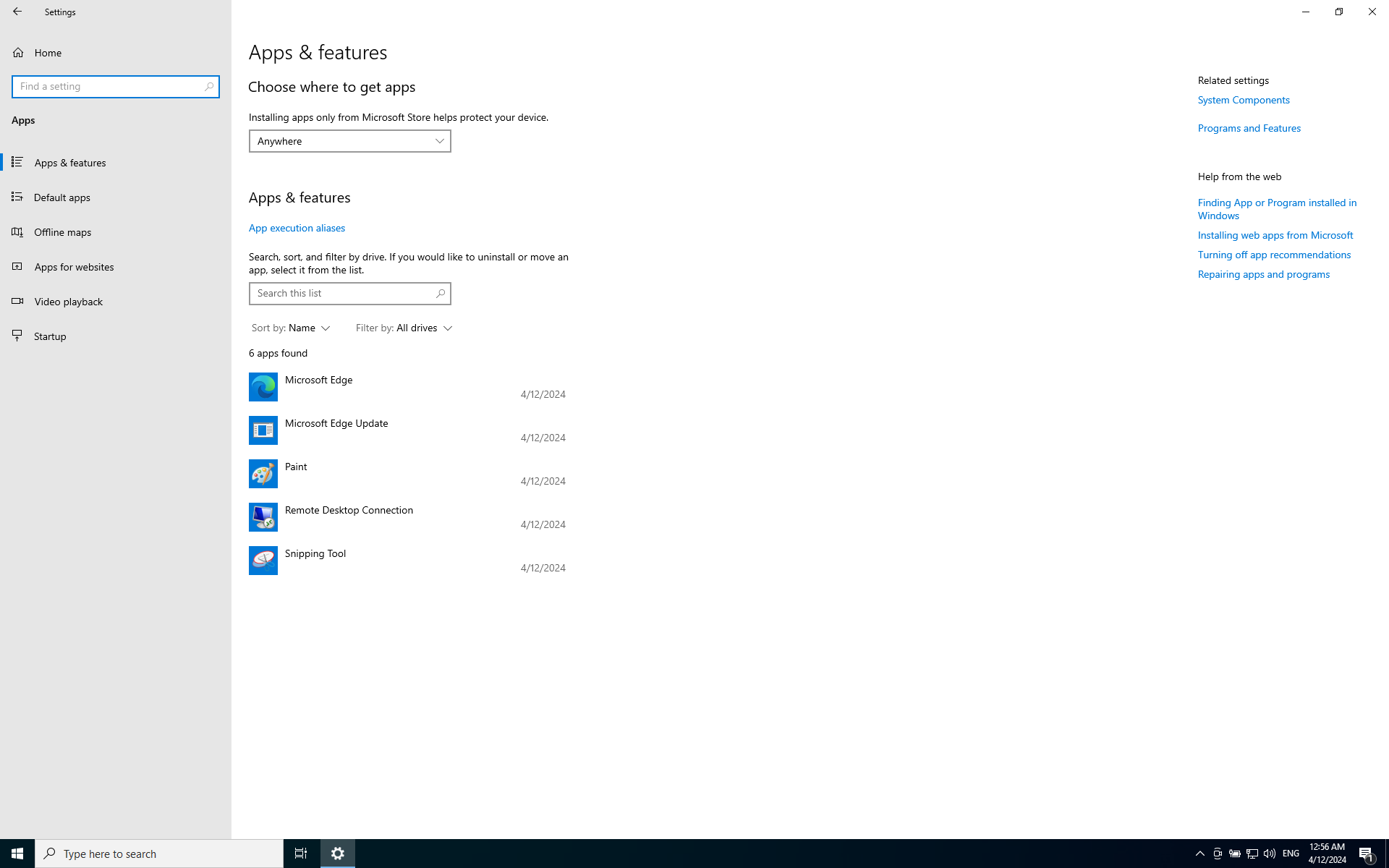Click the Search this list input field
The width and height of the screenshot is (1389, 868).
point(349,293)
